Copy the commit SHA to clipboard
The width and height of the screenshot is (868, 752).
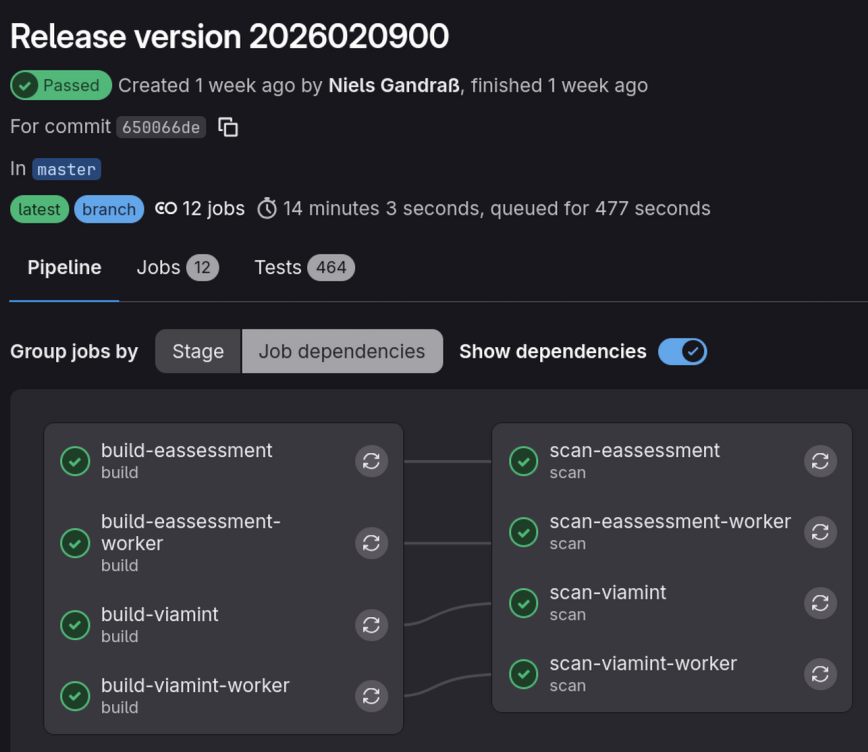[228, 127]
